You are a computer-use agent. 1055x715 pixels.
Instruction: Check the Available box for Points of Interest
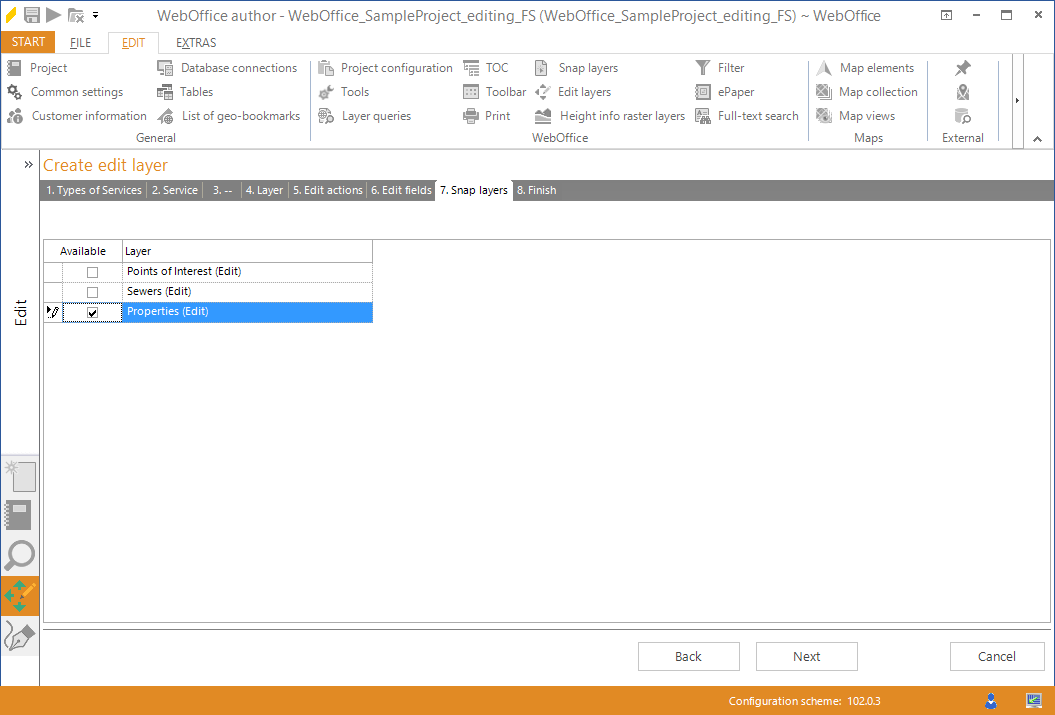coord(92,271)
